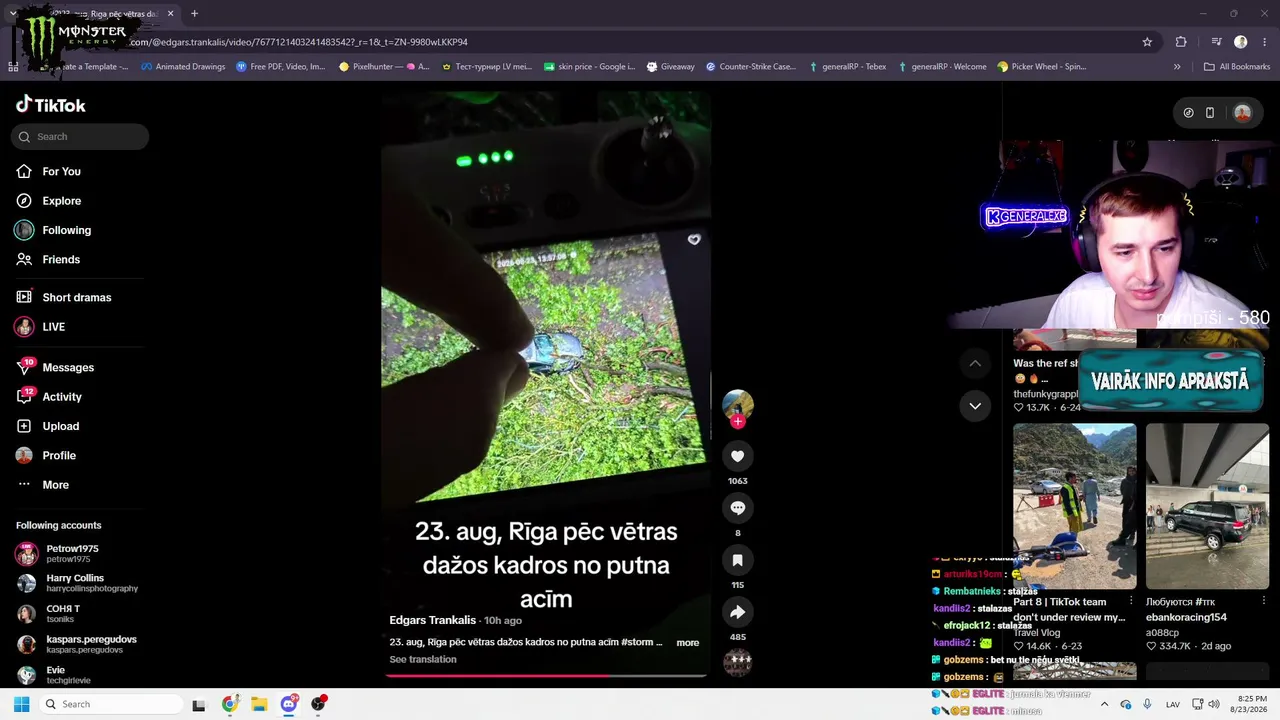Open Harry Collins following account
1280x720 pixels.
point(77,583)
